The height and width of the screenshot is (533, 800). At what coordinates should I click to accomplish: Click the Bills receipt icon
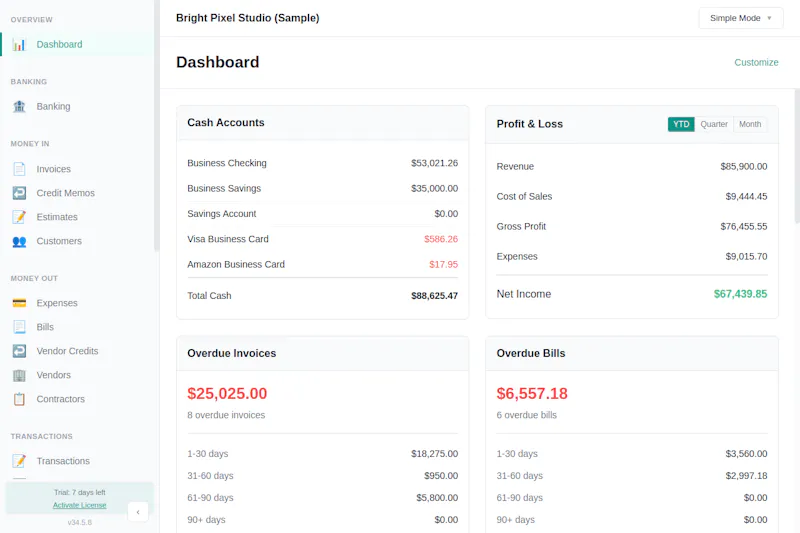[19, 327]
